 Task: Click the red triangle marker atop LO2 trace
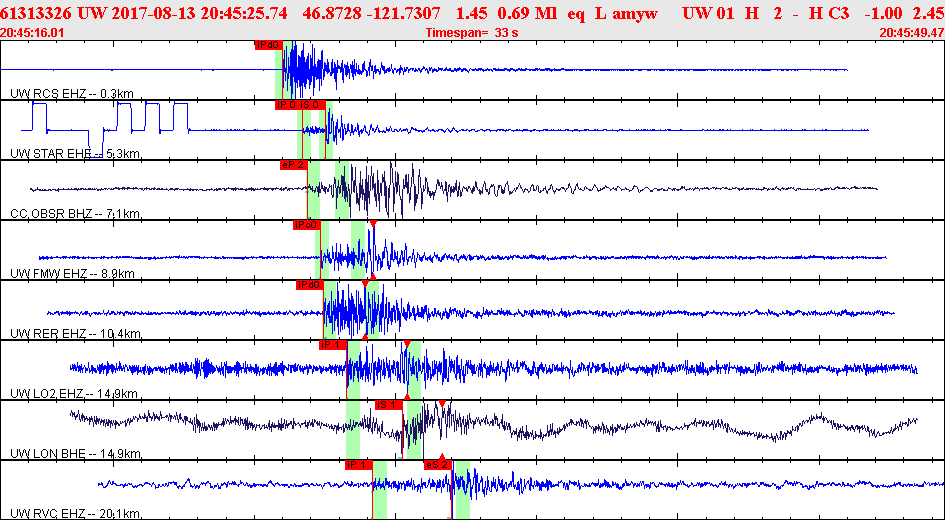tap(406, 344)
